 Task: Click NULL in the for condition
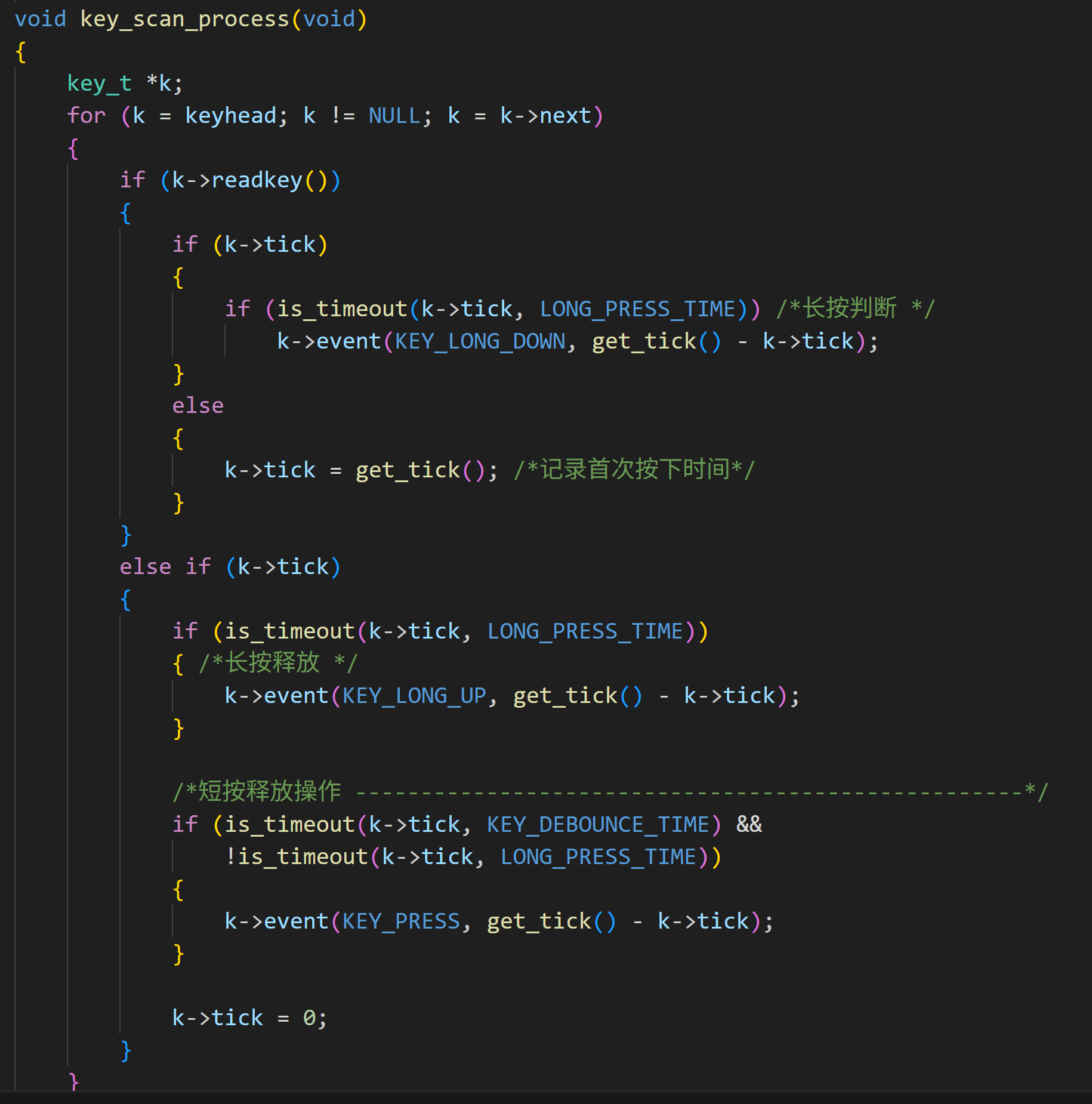[394, 116]
